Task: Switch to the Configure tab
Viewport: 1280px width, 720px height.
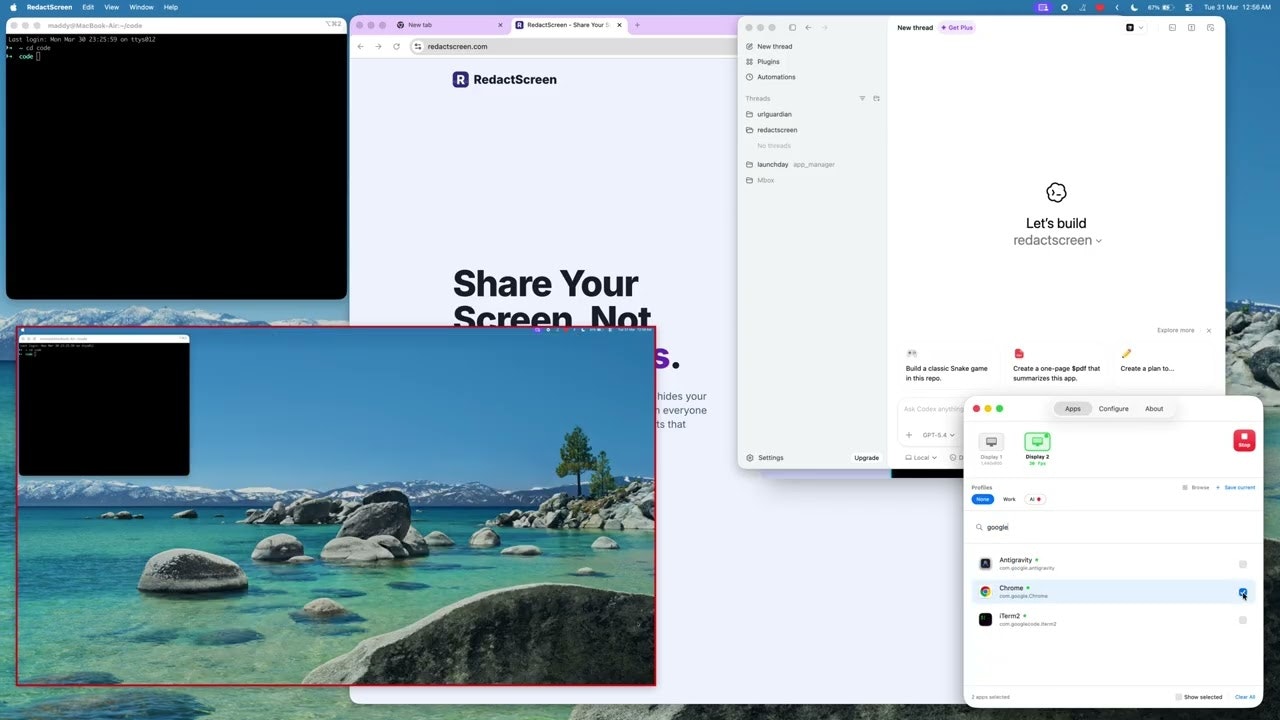Action: tap(1113, 408)
